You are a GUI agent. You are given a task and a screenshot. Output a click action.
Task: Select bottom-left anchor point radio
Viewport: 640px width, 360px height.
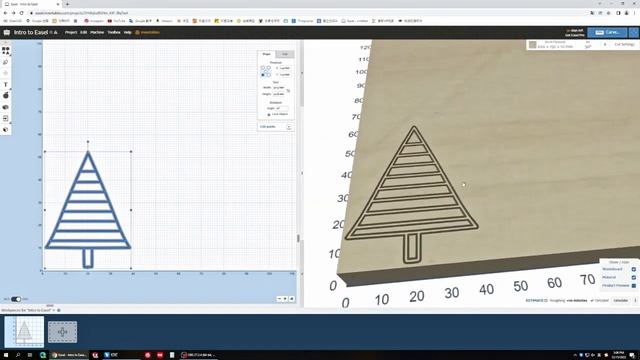(263, 75)
